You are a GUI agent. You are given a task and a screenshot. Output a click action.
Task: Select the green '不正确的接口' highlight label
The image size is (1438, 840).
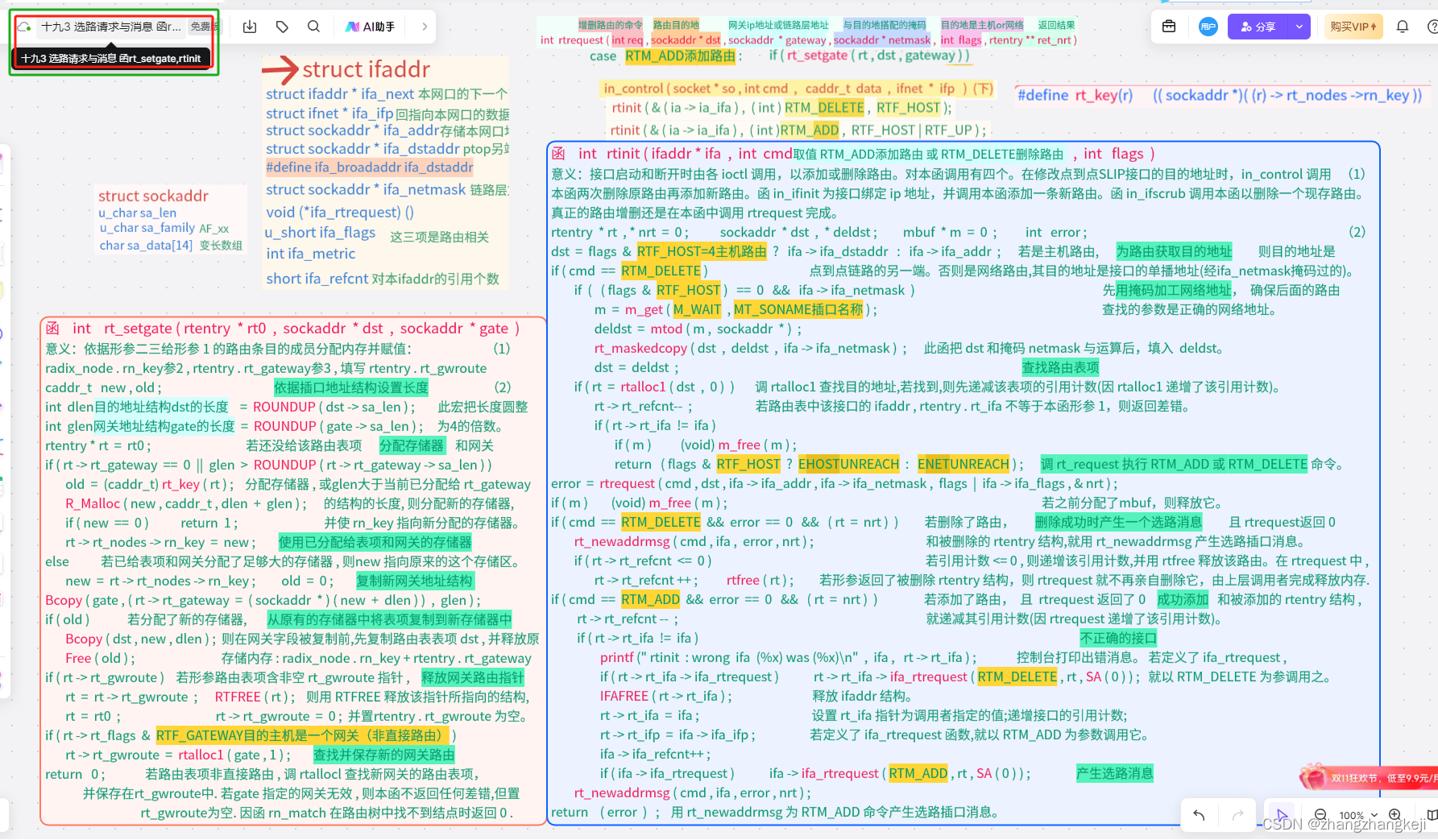click(x=1118, y=638)
